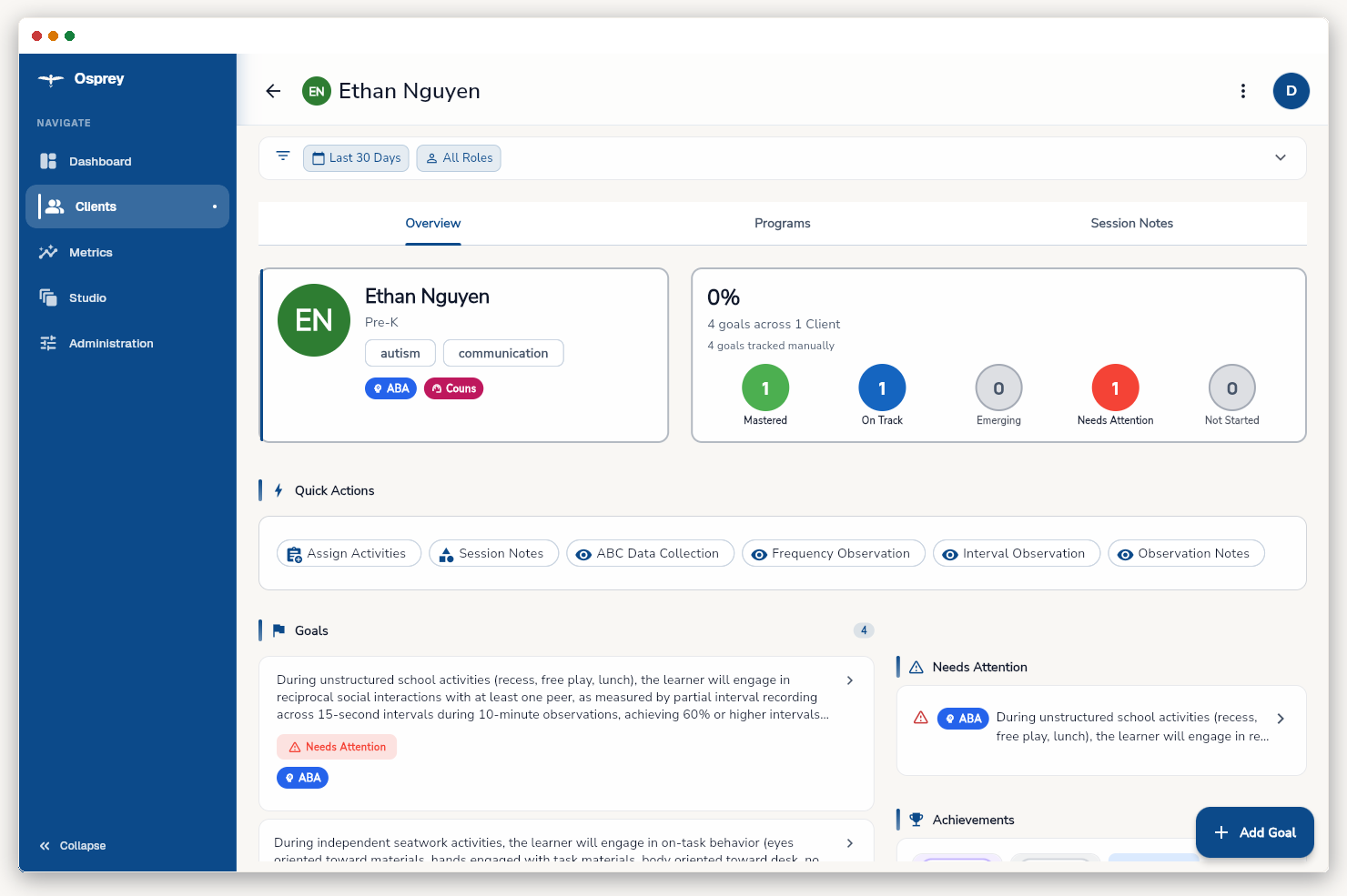
Task: Click the EN avatar in header
Action: point(317,91)
